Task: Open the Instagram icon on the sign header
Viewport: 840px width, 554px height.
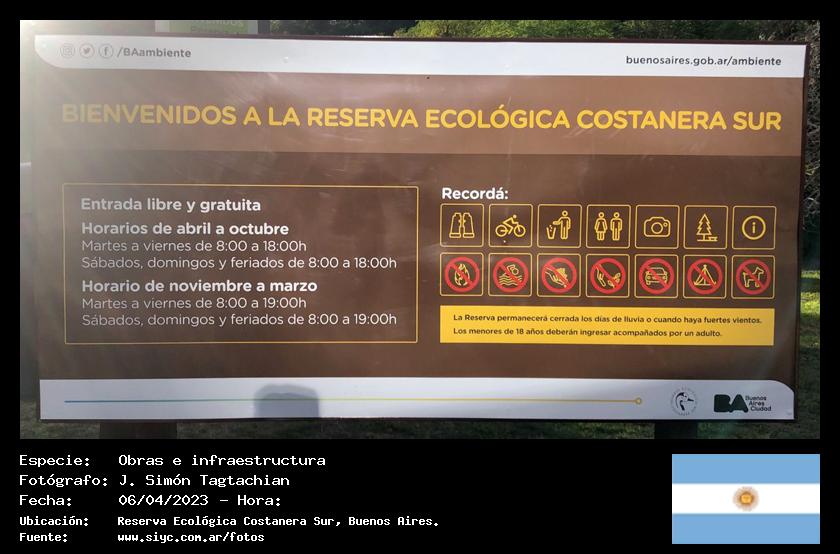Action: [x=67, y=51]
